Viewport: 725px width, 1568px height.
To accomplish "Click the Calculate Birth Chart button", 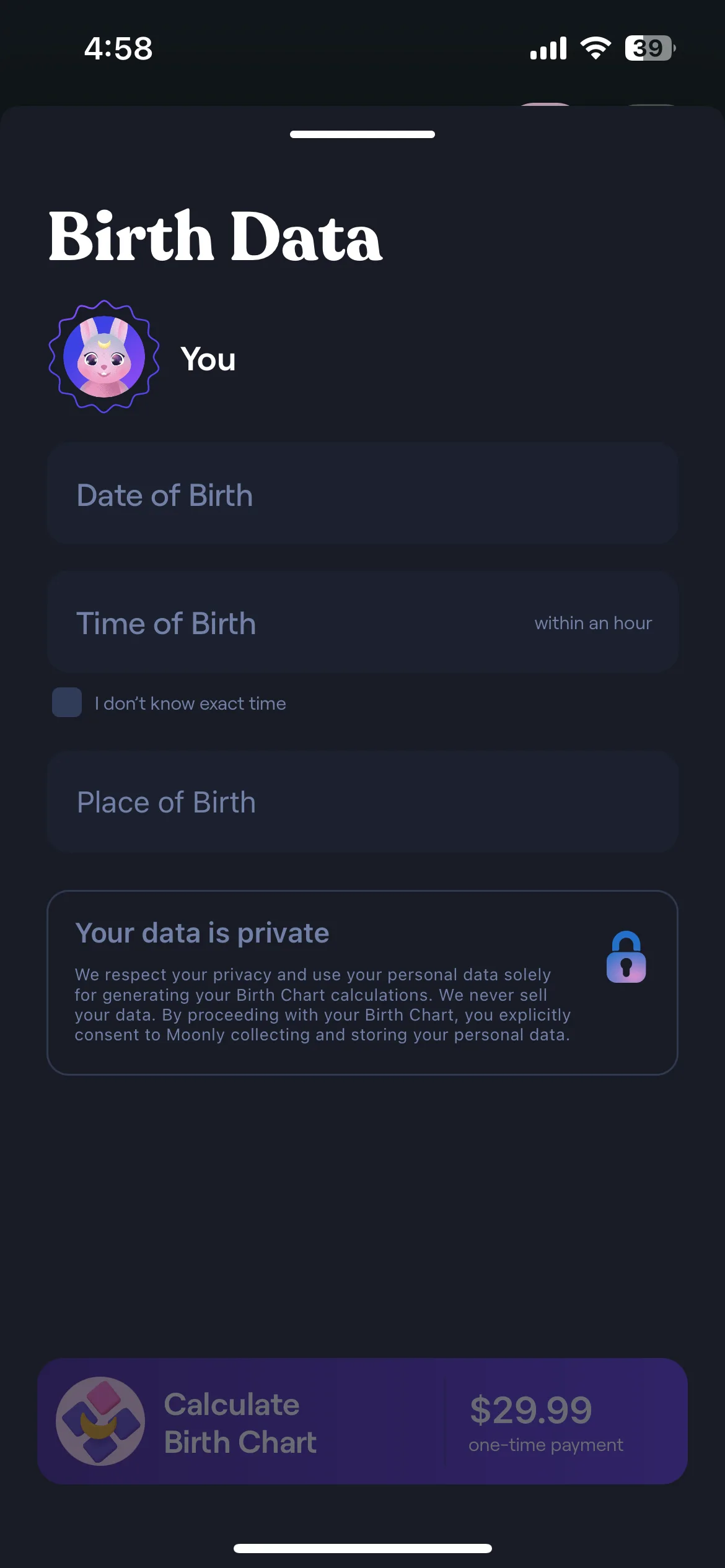I will tap(362, 1421).
